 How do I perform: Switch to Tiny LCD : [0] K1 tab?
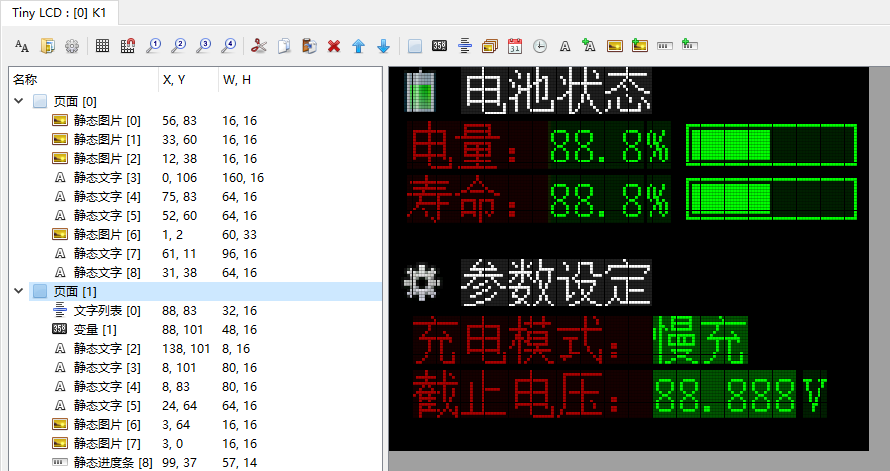[59, 12]
